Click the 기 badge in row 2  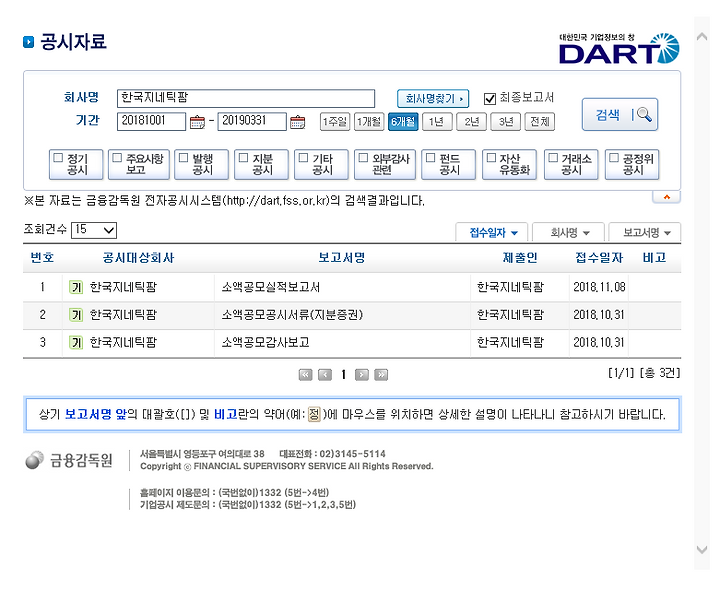coord(76,315)
